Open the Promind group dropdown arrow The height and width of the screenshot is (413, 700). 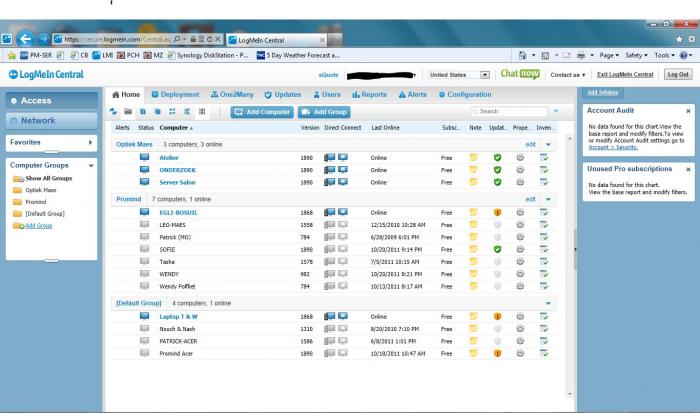tap(548, 200)
